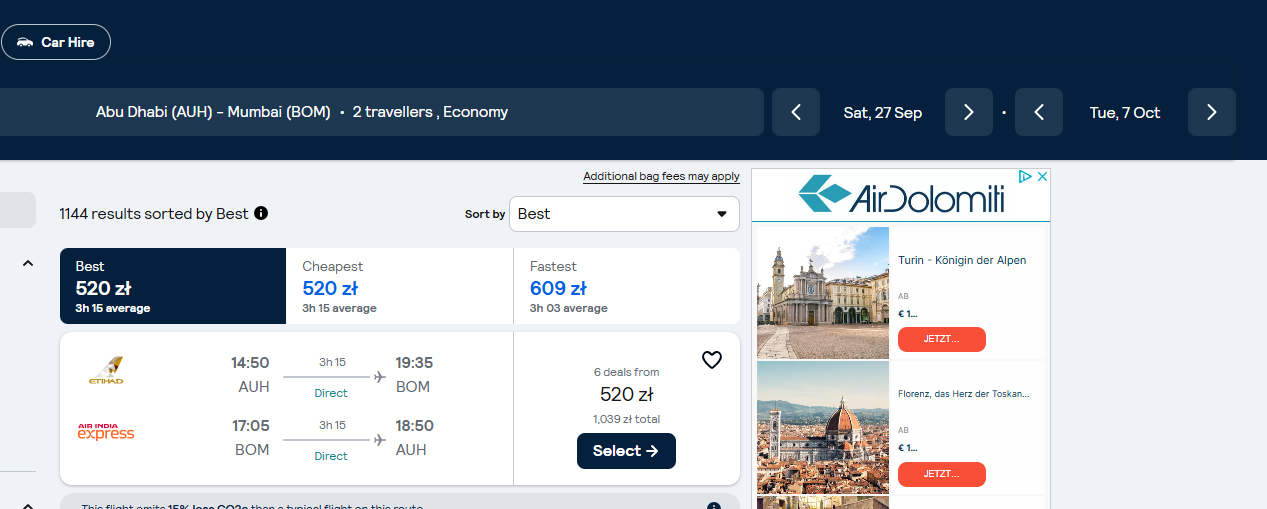Edit the Abu Dhabi – Mumbai search field
This screenshot has width=1267, height=509.
pos(382,112)
